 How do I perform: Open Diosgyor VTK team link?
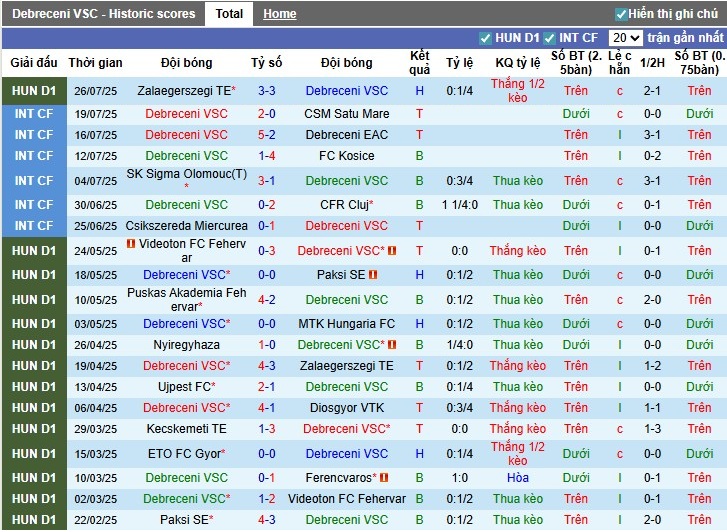pos(347,408)
